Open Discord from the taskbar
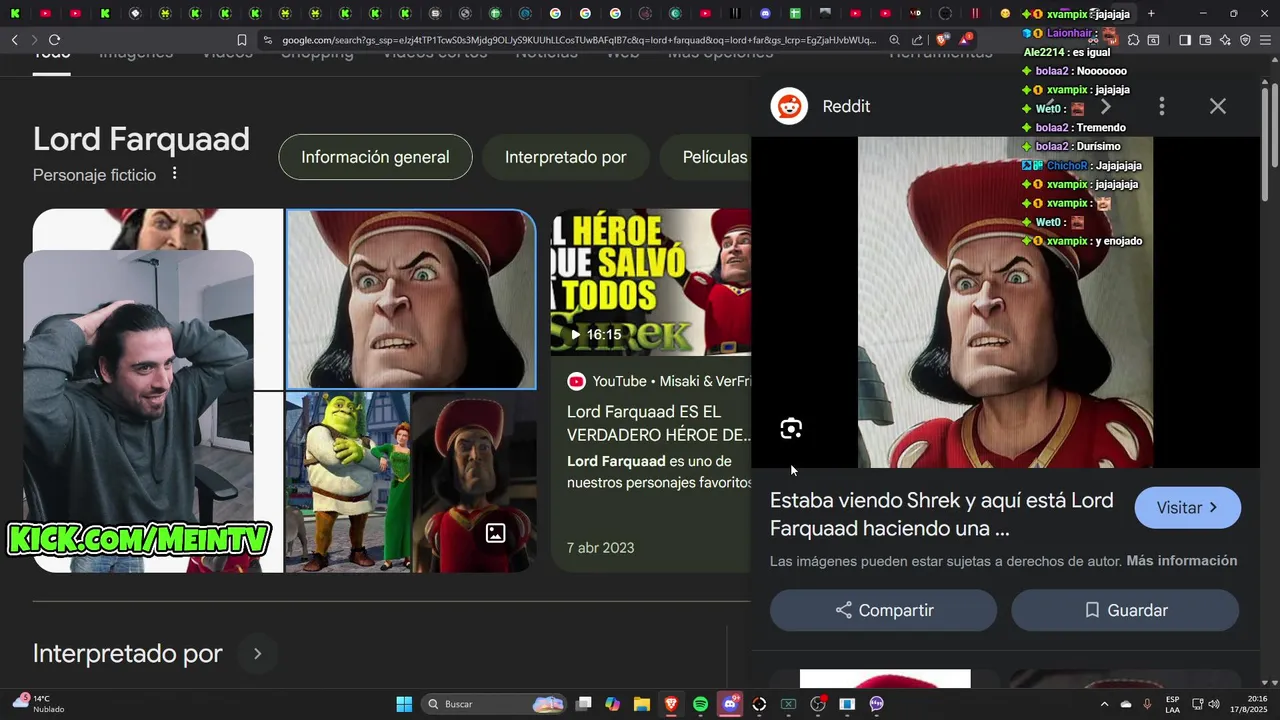Viewport: 1280px width, 720px height. pyautogui.click(x=730, y=704)
